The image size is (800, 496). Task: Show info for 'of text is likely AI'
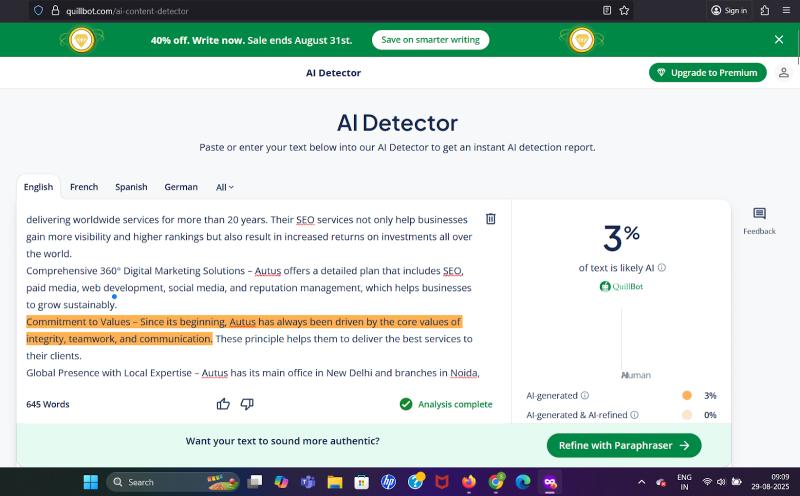[x=662, y=268]
